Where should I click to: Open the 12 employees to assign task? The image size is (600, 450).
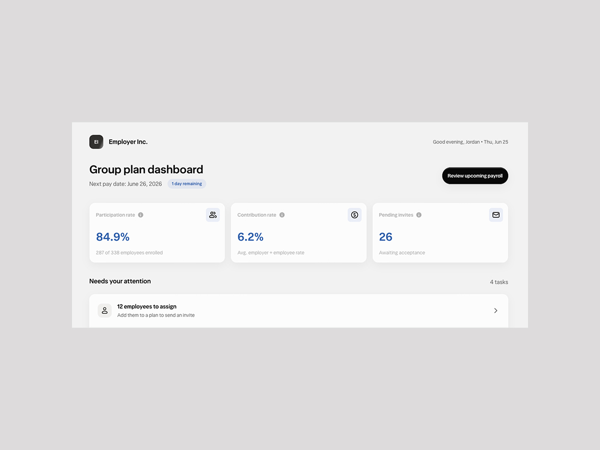(298, 311)
